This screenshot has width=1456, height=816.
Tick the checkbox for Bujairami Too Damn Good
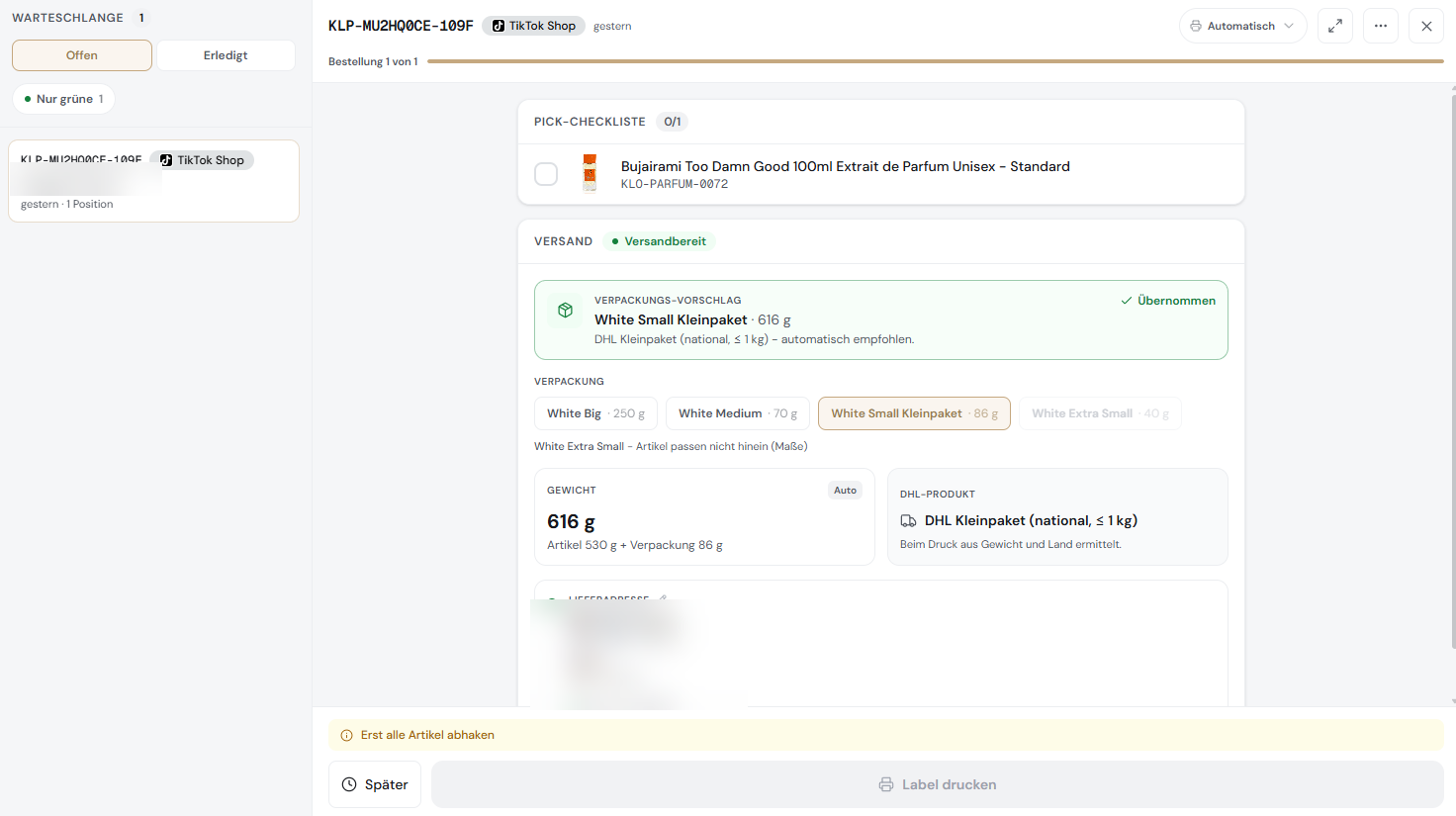(x=546, y=174)
